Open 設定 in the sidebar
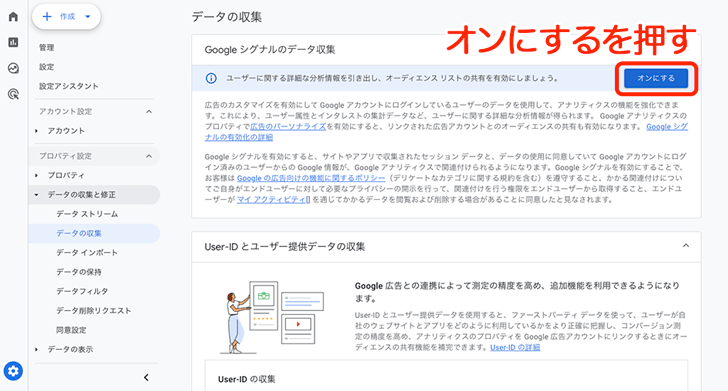 coord(46,67)
